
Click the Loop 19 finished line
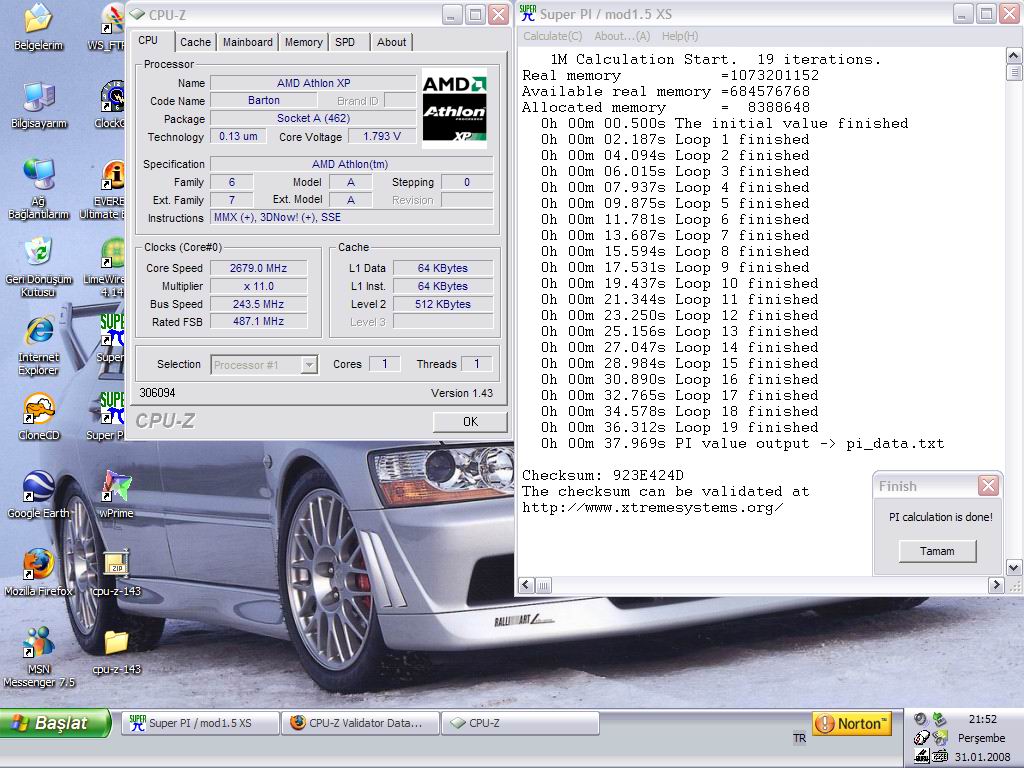point(680,428)
